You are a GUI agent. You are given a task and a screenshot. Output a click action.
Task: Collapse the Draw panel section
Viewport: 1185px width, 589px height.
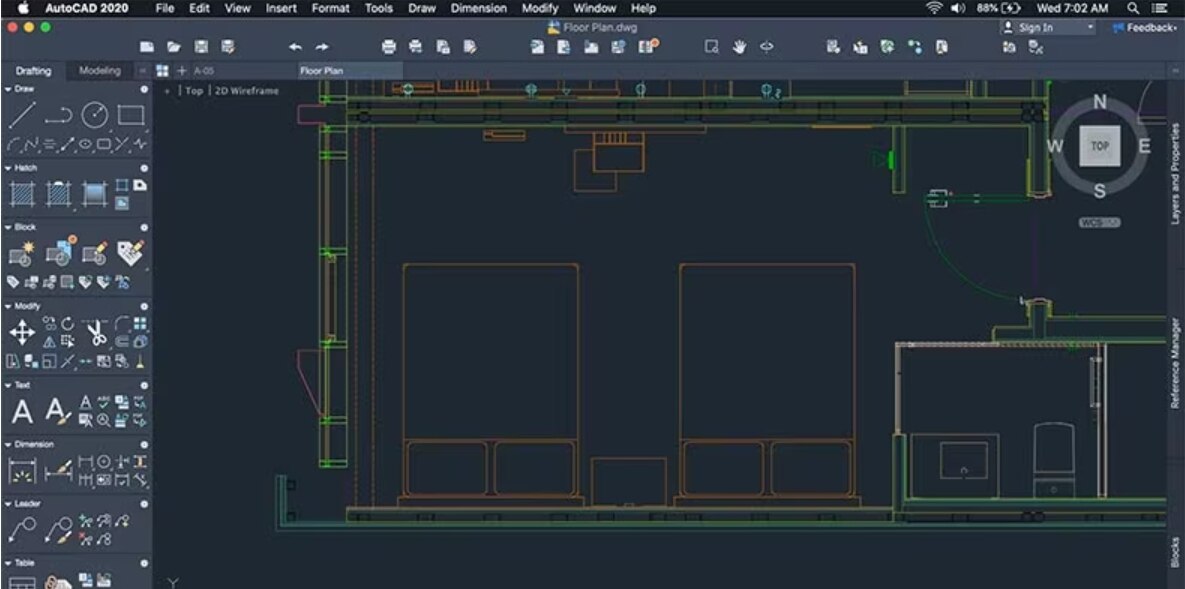pos(7,89)
